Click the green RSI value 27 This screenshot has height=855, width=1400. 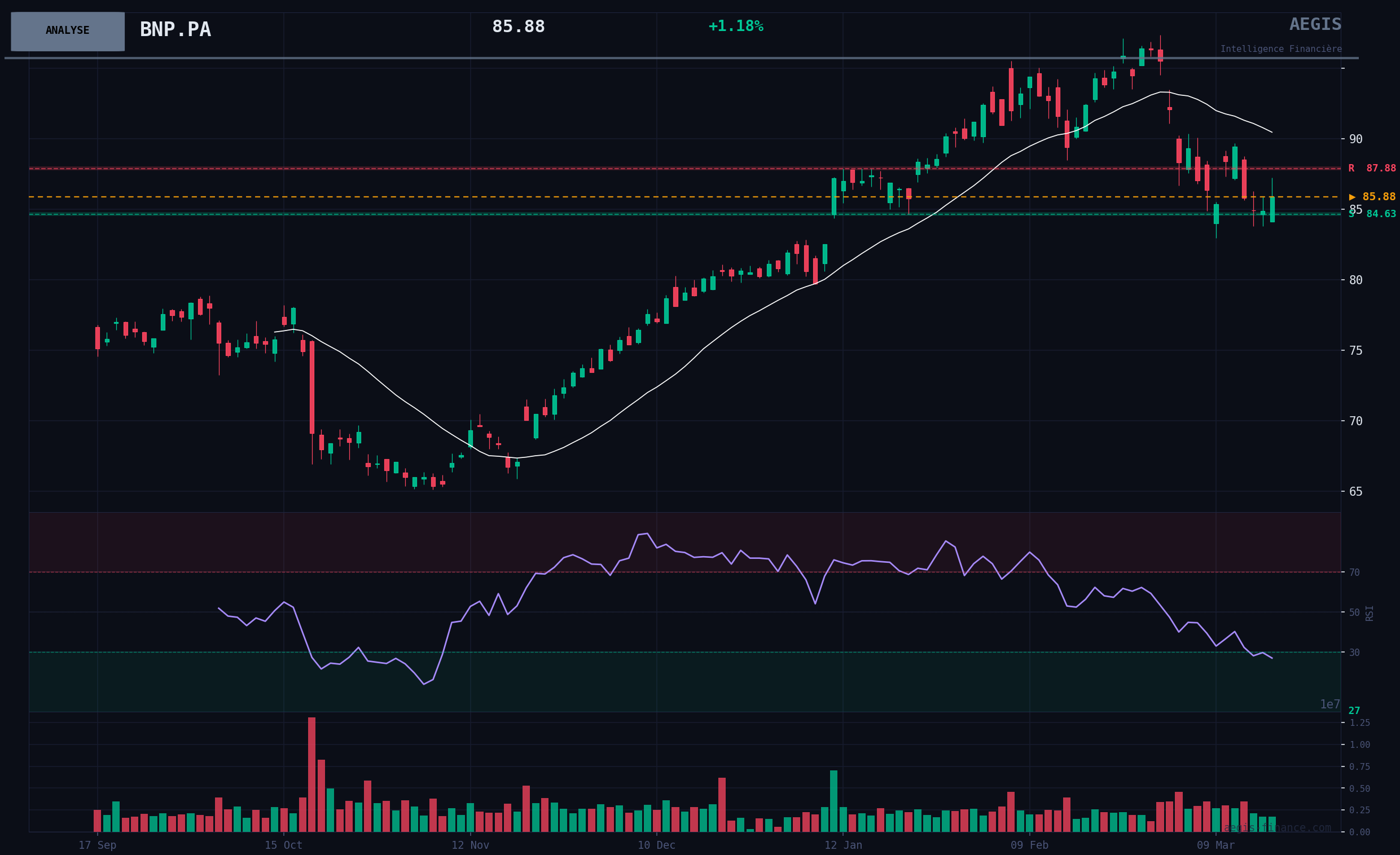point(1354,711)
